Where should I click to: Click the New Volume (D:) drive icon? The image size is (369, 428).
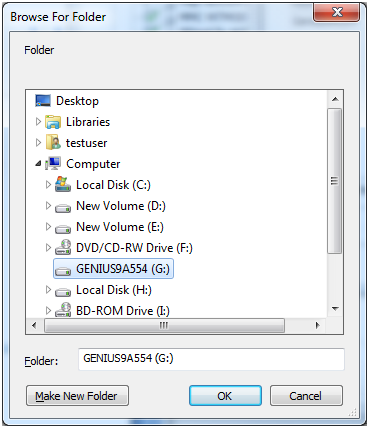63,208
